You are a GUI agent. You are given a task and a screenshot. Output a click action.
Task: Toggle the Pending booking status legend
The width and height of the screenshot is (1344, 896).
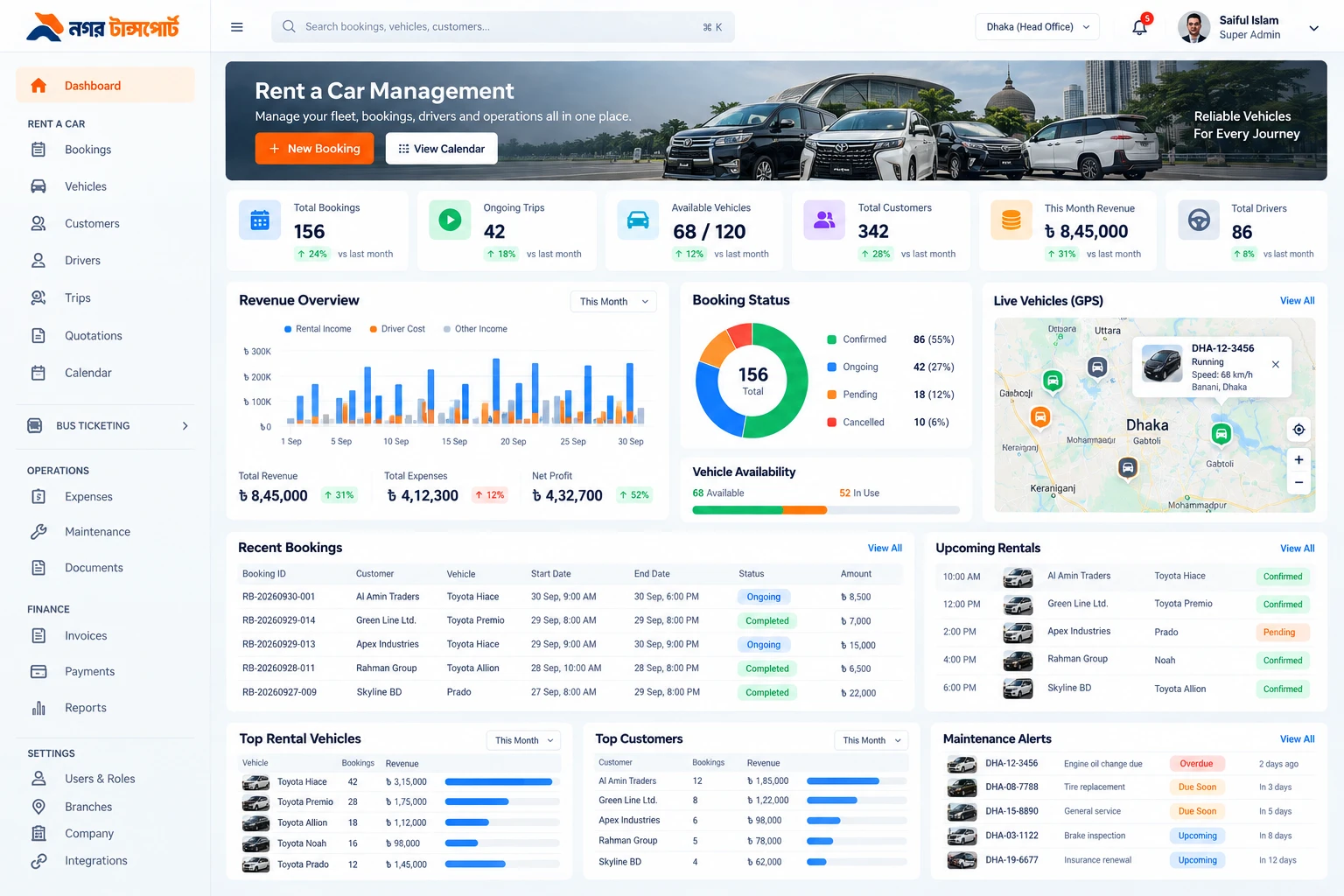852,395
